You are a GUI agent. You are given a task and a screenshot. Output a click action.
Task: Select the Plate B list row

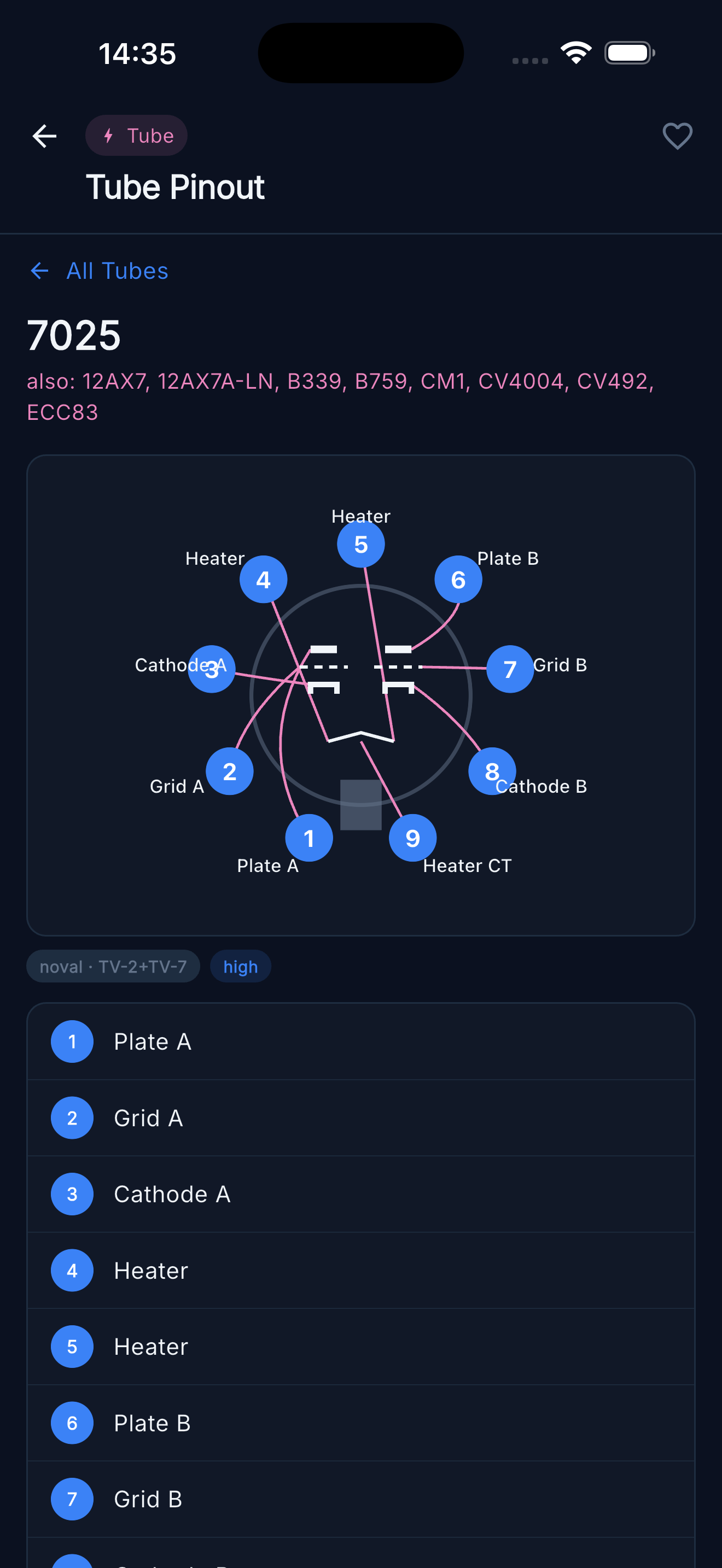click(361, 1423)
